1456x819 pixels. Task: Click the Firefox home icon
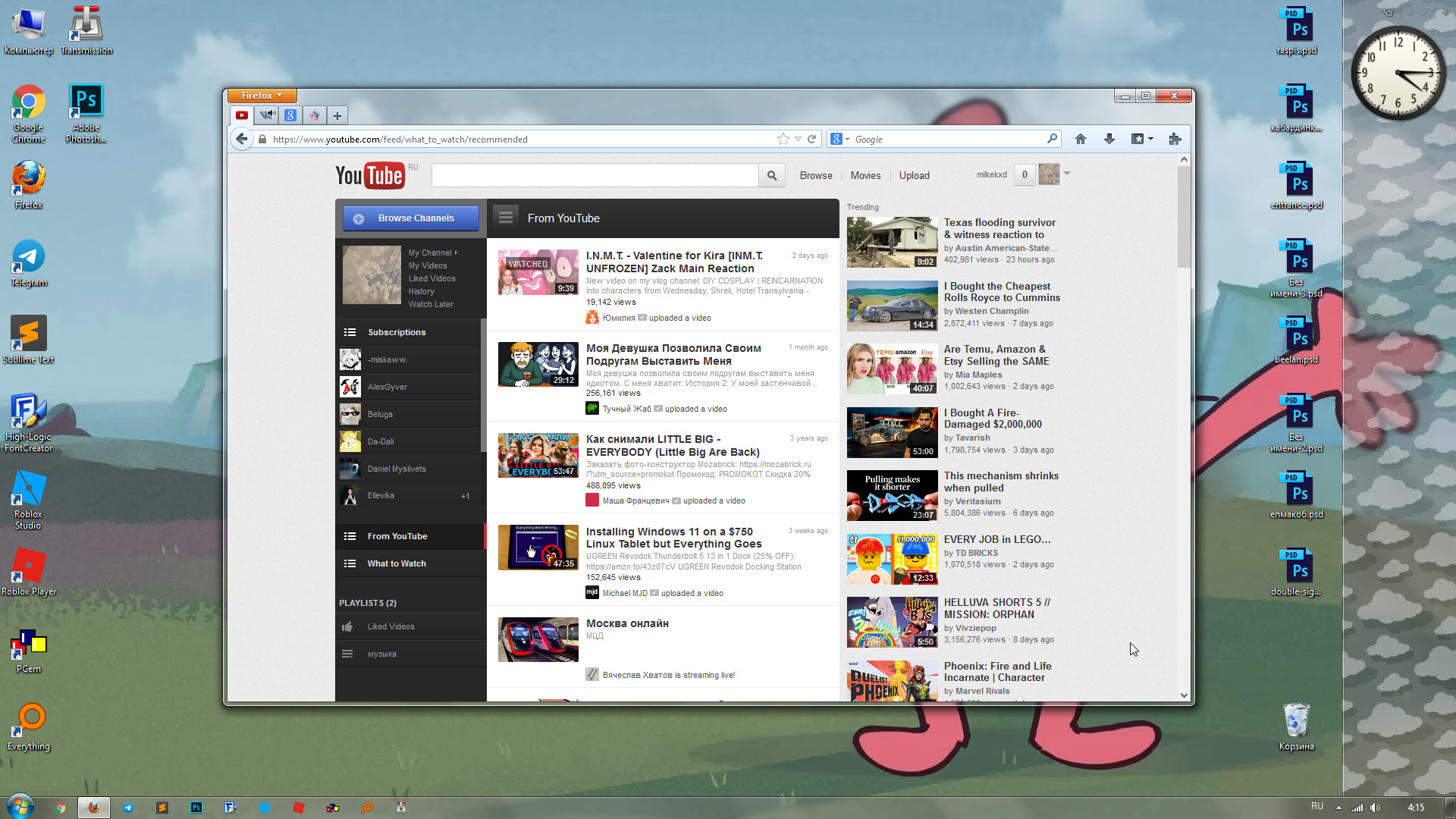pos(1081,139)
